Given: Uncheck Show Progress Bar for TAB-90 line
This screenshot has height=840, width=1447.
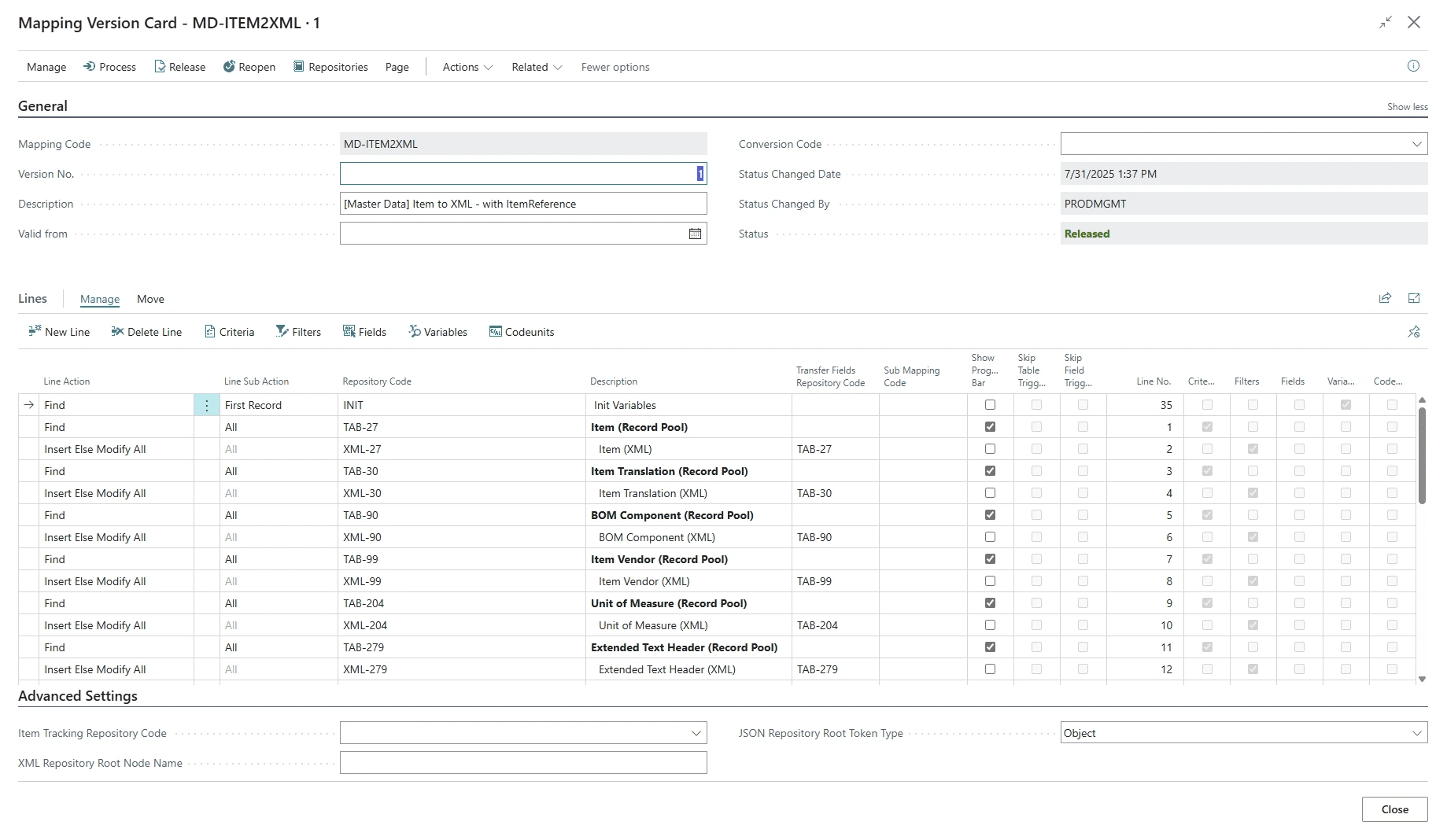Looking at the screenshot, I should 990,515.
